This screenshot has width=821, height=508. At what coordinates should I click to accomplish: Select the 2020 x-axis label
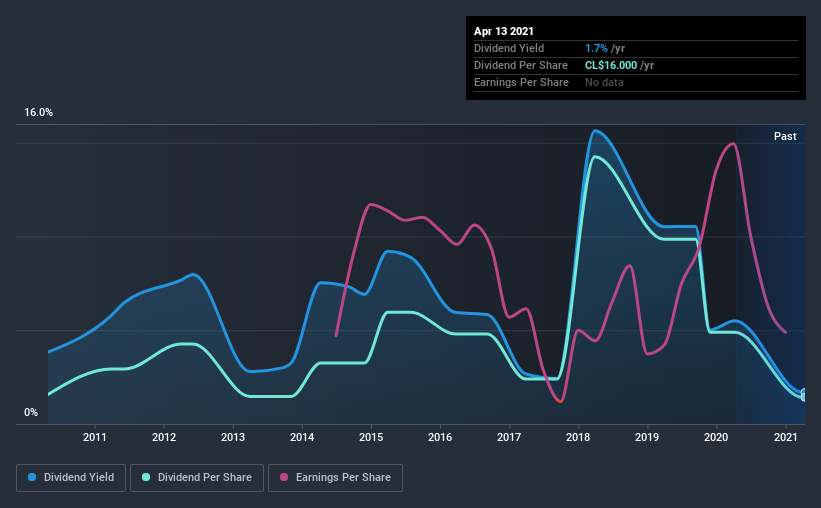point(716,437)
